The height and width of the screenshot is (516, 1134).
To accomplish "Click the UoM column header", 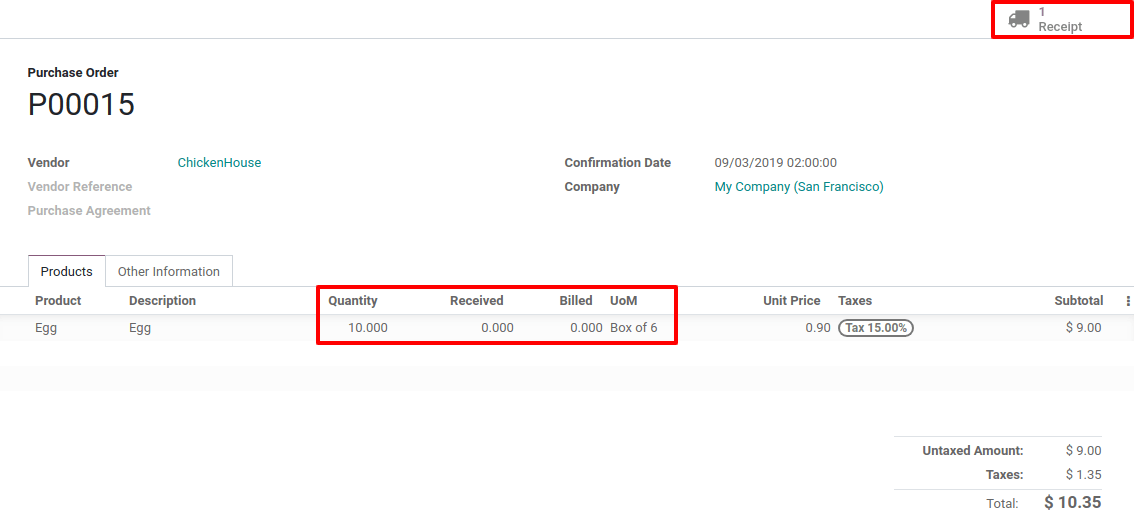I will [623, 301].
